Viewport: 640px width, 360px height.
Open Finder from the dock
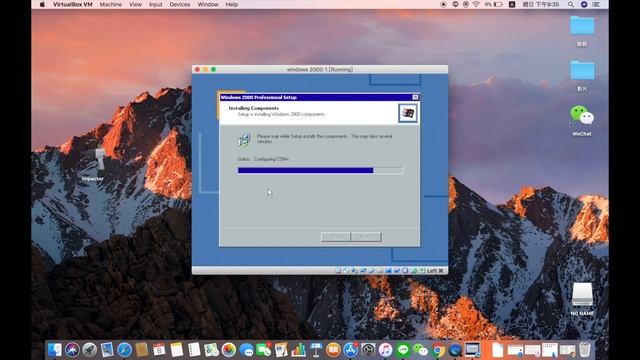(x=54, y=350)
